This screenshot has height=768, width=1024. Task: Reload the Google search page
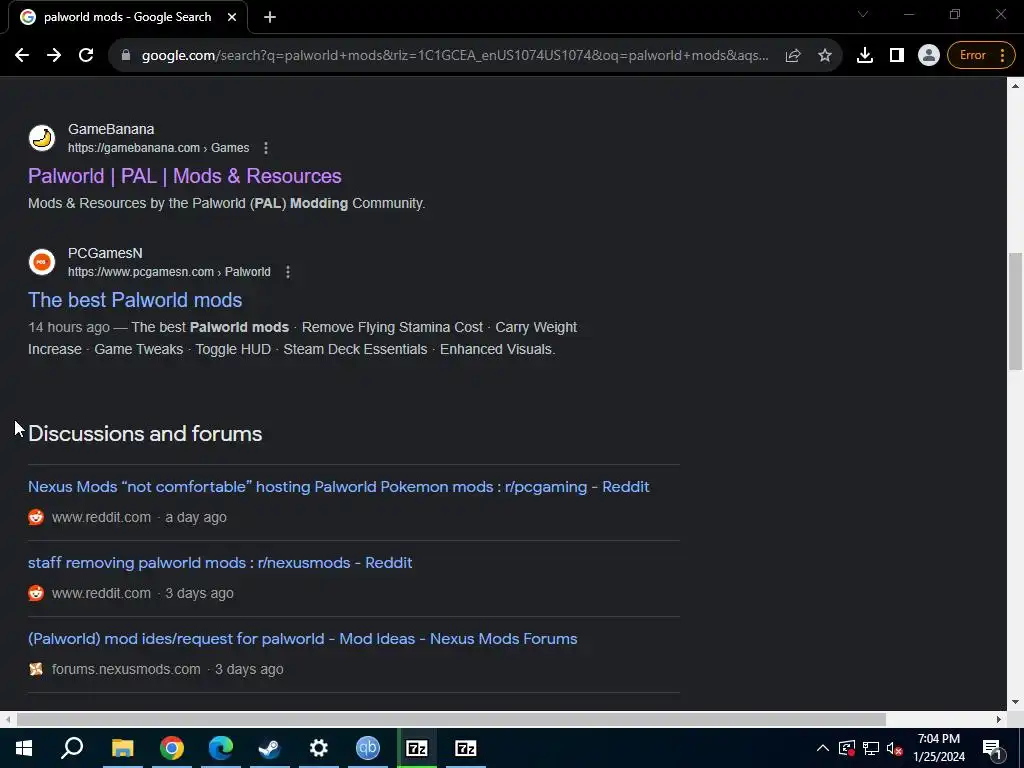(86, 56)
